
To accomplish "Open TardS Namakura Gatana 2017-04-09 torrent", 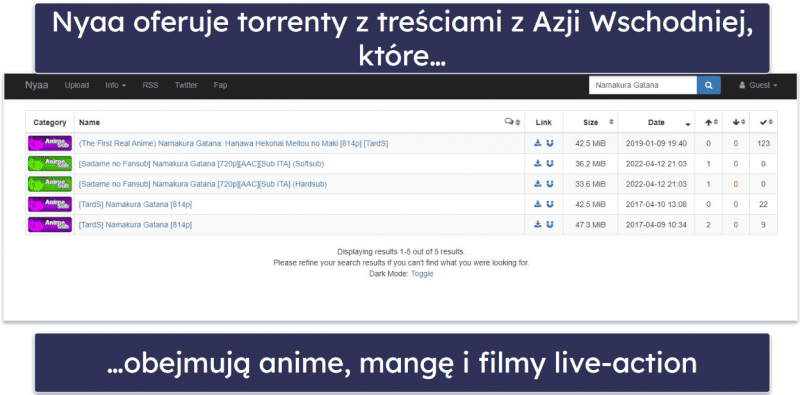I will [x=135, y=225].
